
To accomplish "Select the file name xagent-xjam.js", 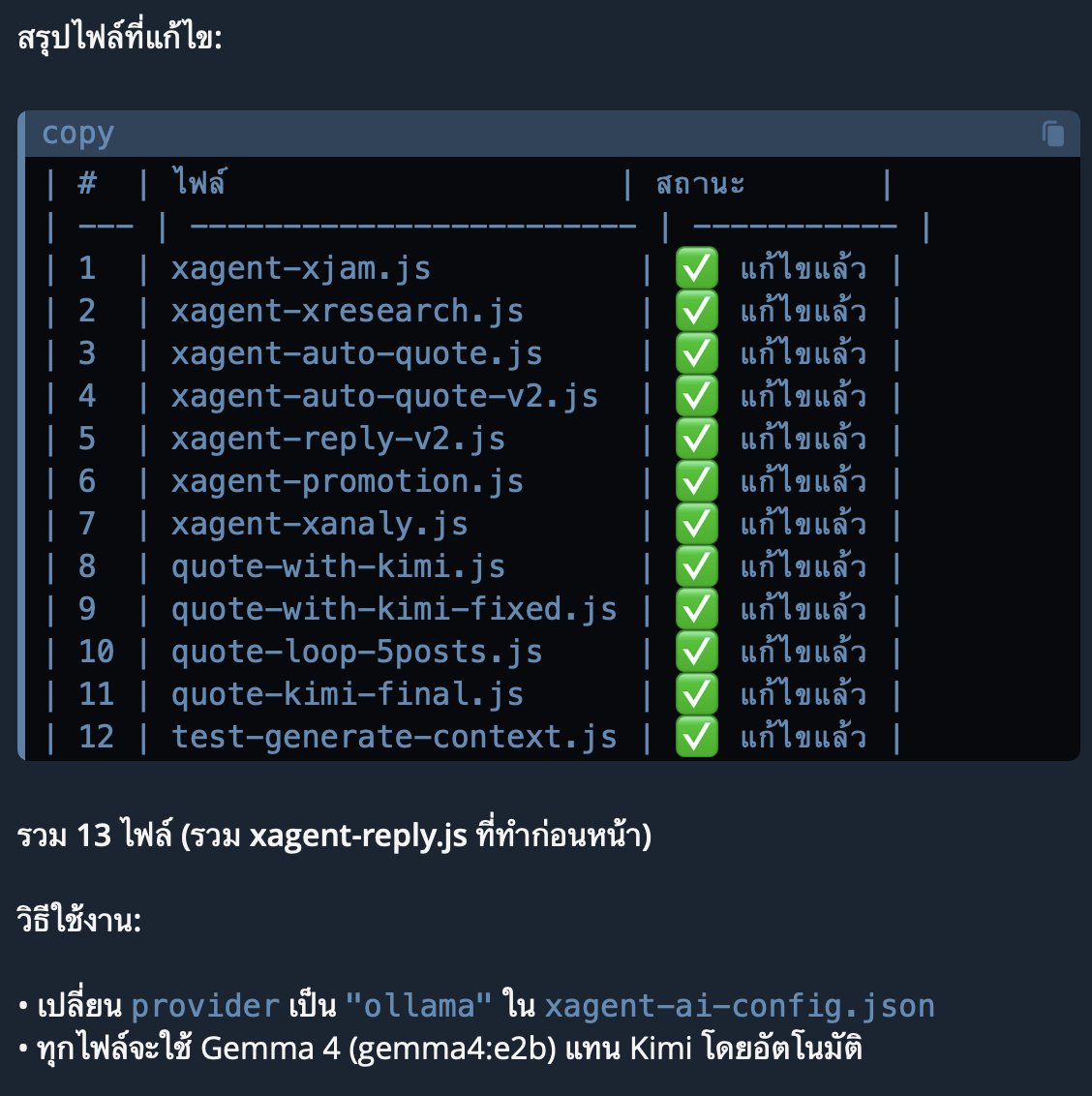I will [301, 269].
